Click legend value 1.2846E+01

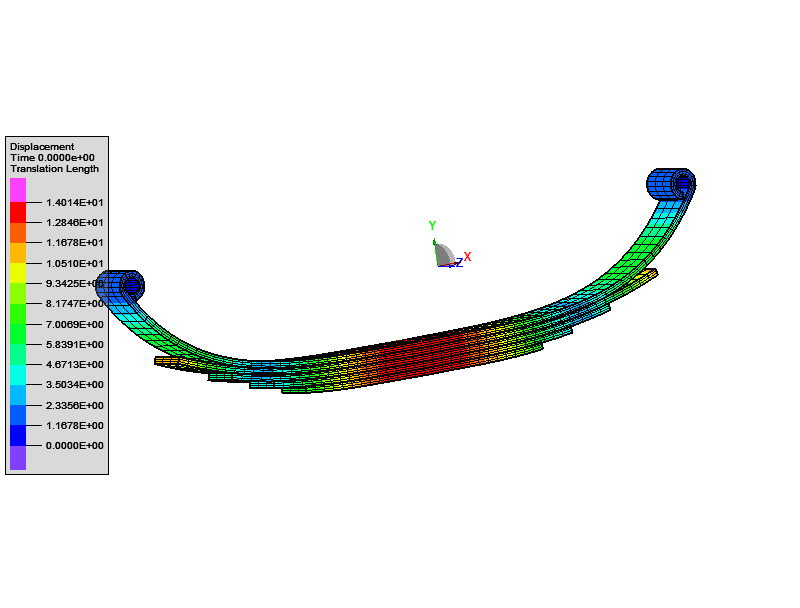click(74, 222)
